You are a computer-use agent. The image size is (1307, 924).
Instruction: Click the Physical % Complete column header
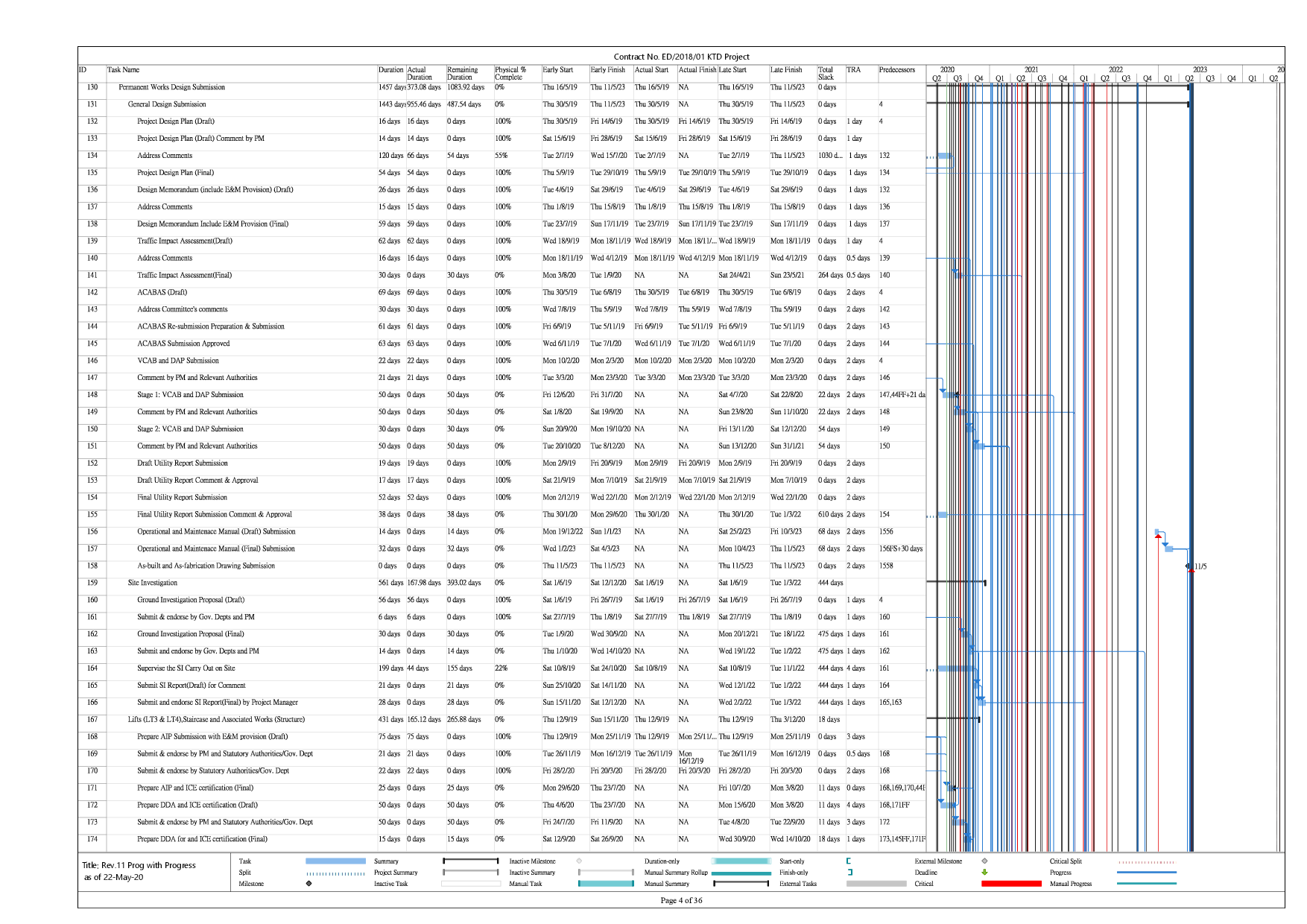coord(510,73)
